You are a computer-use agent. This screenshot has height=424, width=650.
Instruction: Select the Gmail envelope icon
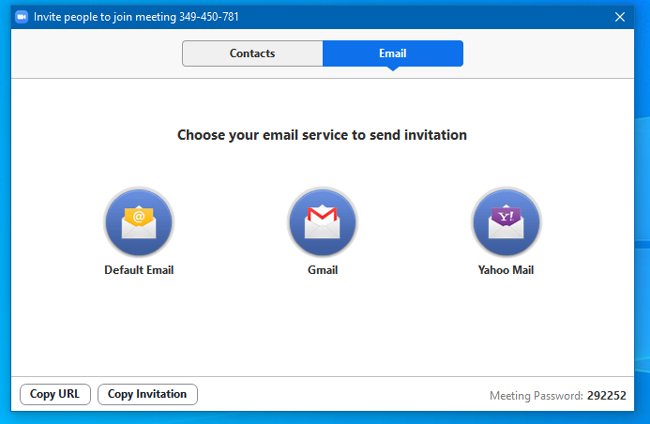point(323,222)
